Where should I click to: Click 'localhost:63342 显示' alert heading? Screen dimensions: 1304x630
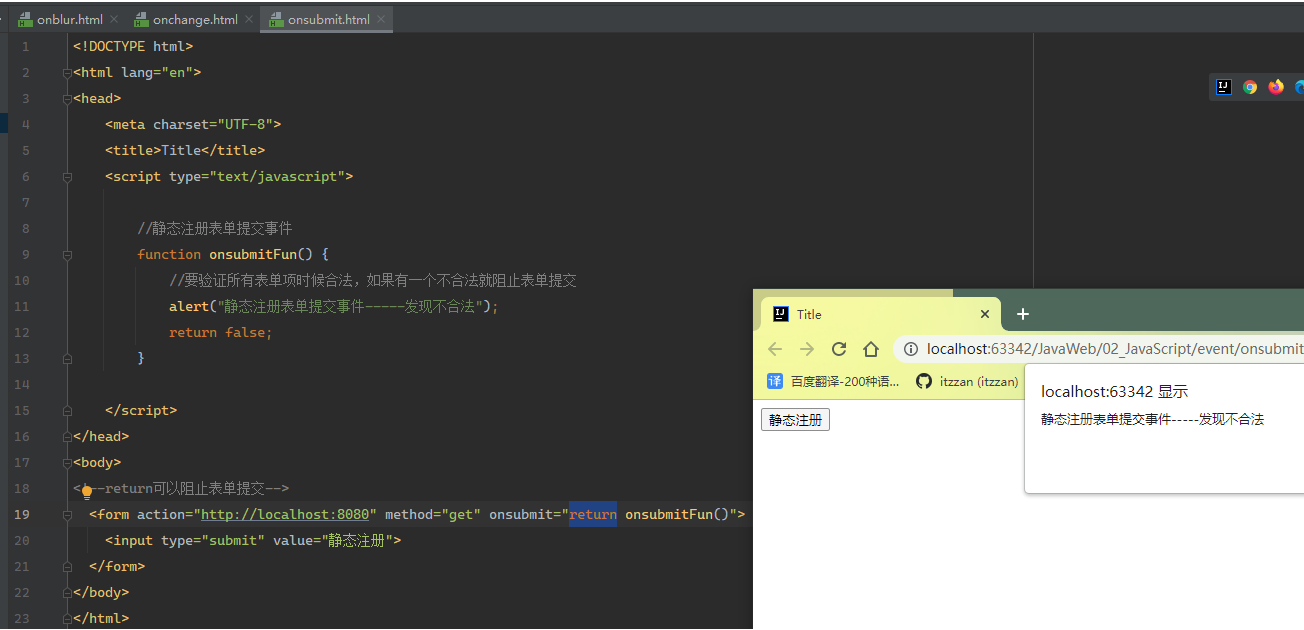click(1115, 392)
